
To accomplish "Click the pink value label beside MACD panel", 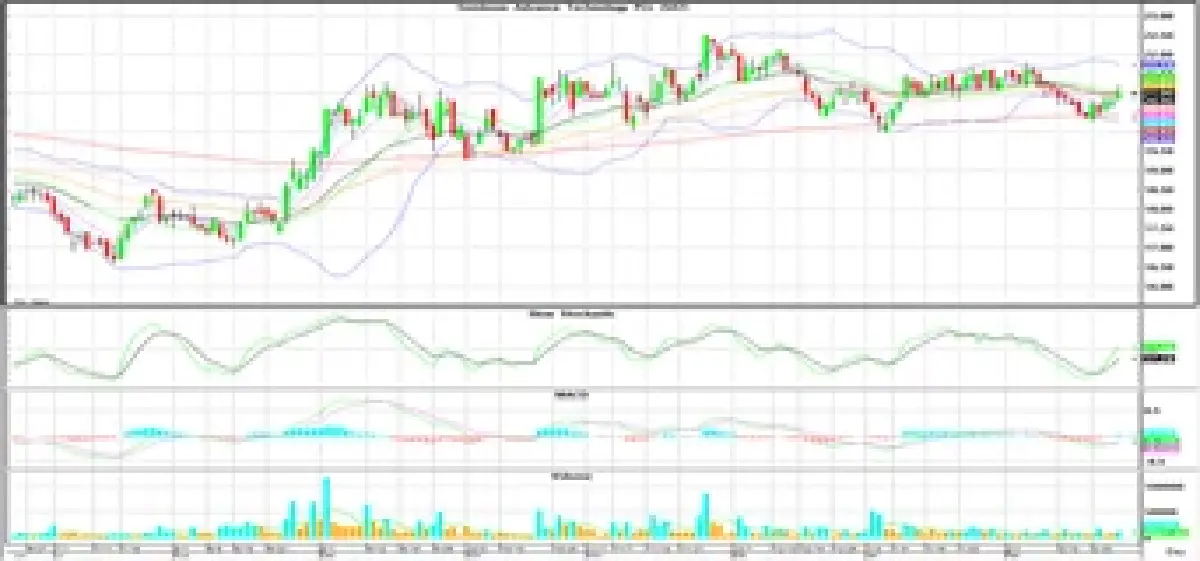I will click(x=1157, y=449).
